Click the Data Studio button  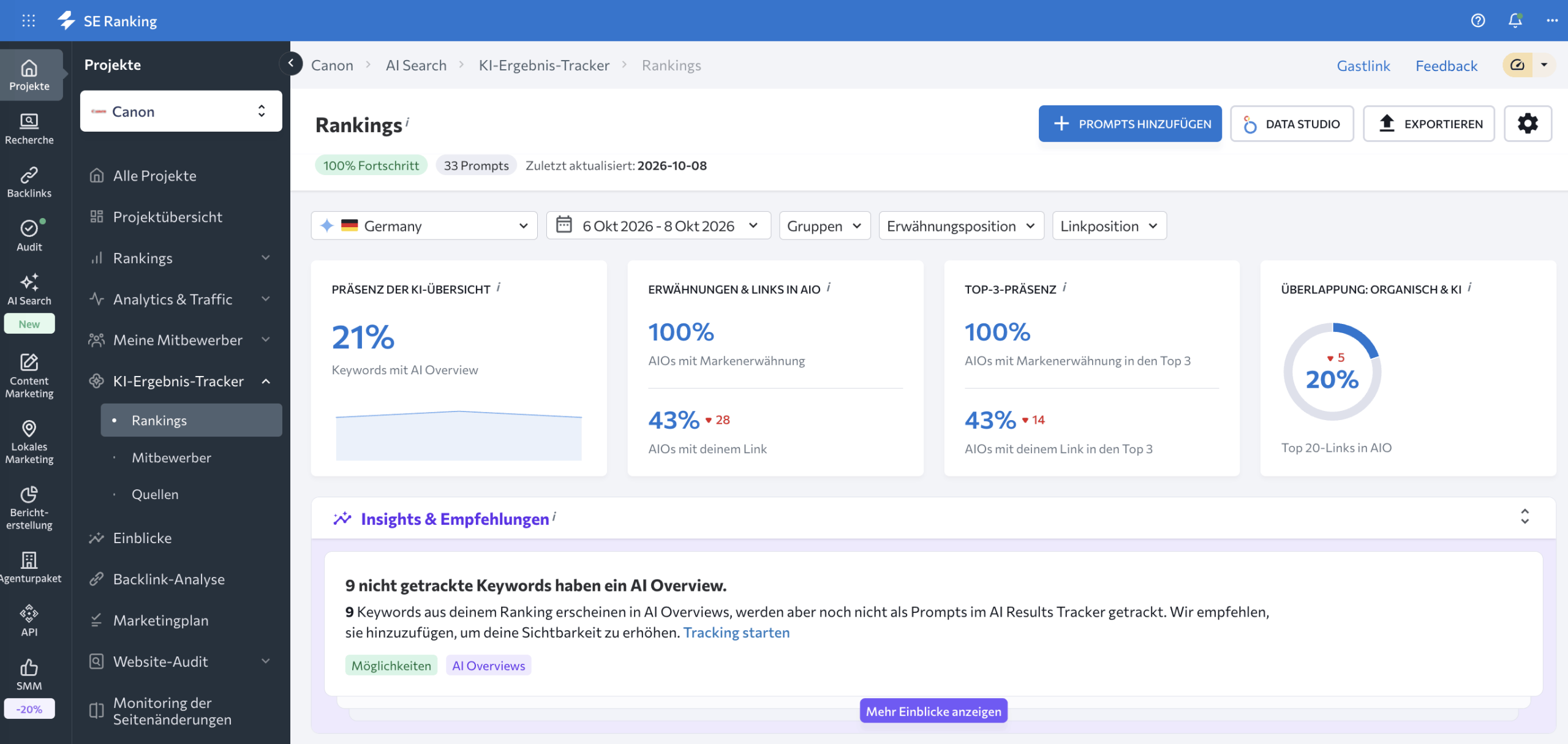1292,124
